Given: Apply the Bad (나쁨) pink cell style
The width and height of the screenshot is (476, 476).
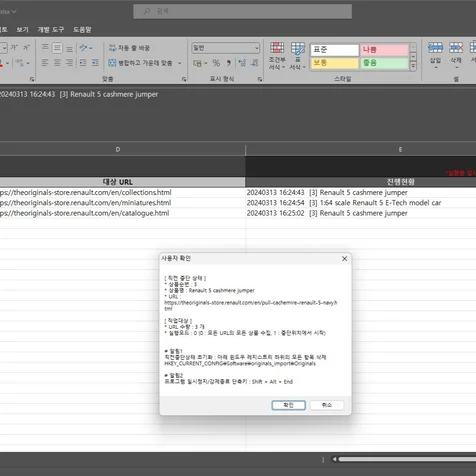Looking at the screenshot, I should 384,50.
